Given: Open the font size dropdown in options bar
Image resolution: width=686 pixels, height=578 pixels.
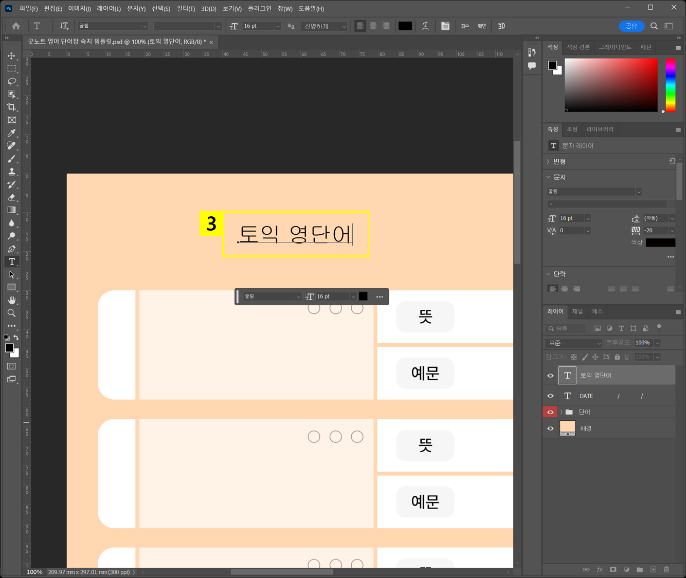Looking at the screenshot, I should 278,26.
